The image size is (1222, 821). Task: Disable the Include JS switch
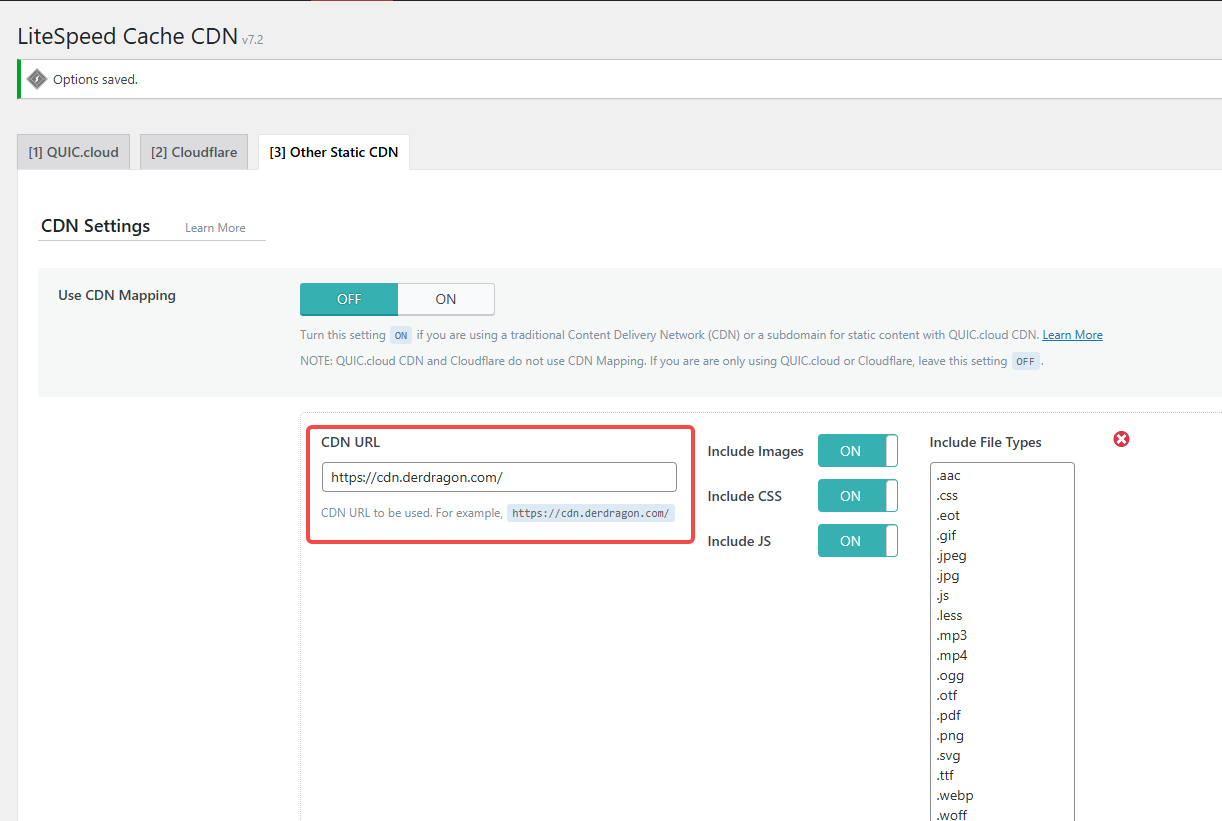857,541
